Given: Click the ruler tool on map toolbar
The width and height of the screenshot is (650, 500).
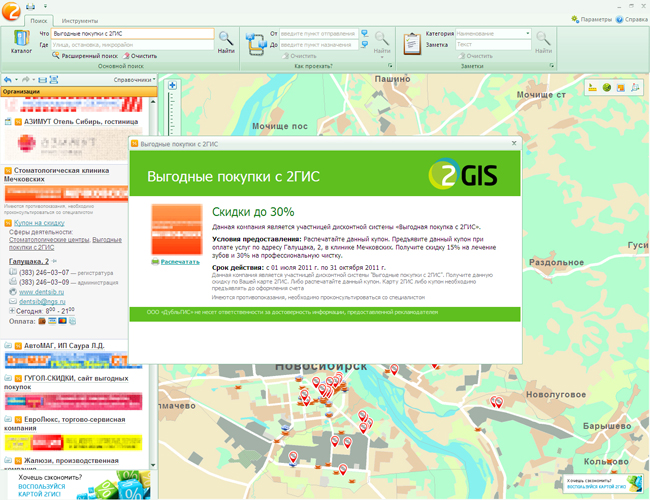Looking at the screenshot, I should [592, 88].
